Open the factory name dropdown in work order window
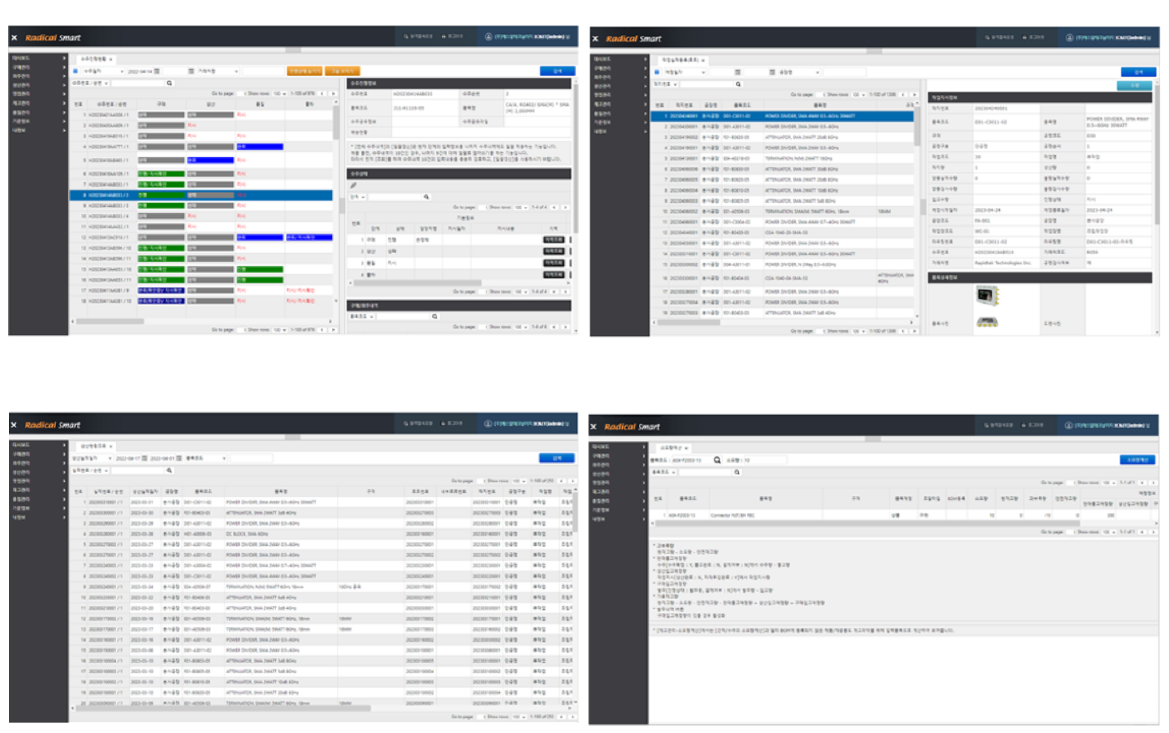The image size is (1169, 733). [x=802, y=72]
